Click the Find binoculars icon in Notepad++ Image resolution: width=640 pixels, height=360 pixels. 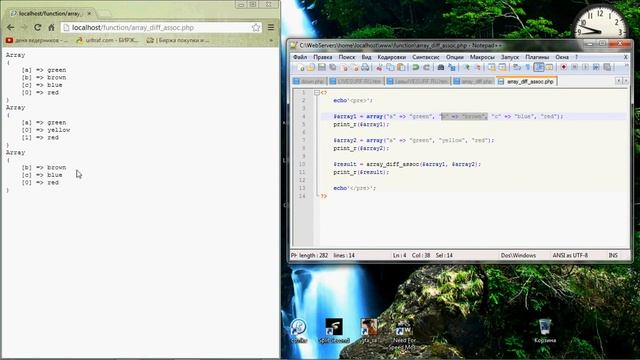[x=441, y=67]
